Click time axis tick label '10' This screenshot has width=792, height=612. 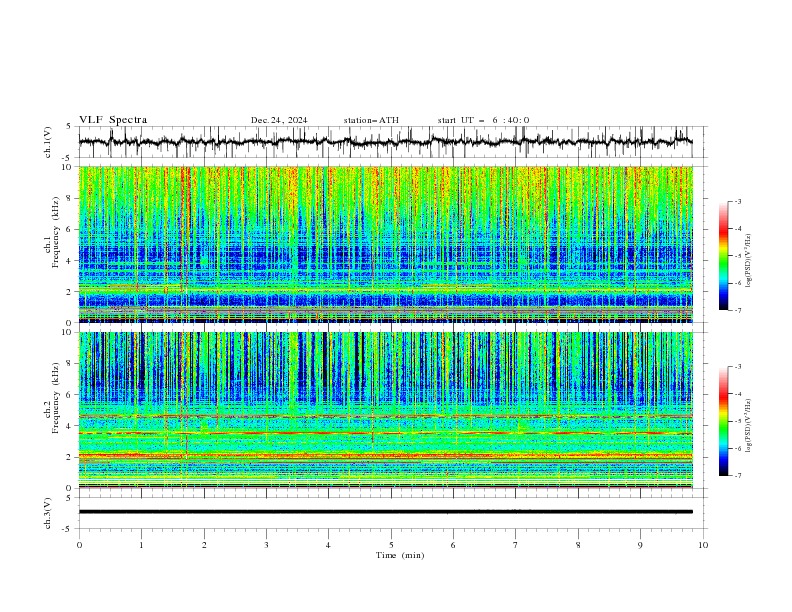pos(703,545)
